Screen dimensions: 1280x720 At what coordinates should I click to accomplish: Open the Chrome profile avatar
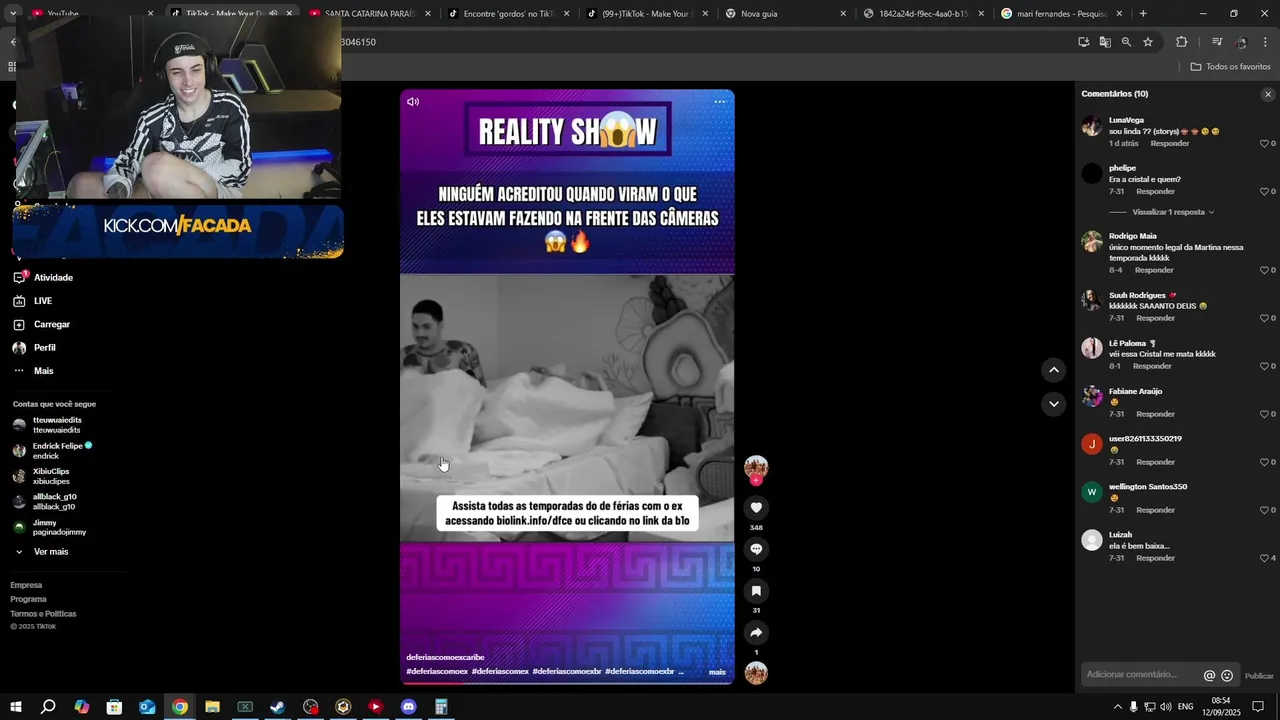tap(1241, 42)
